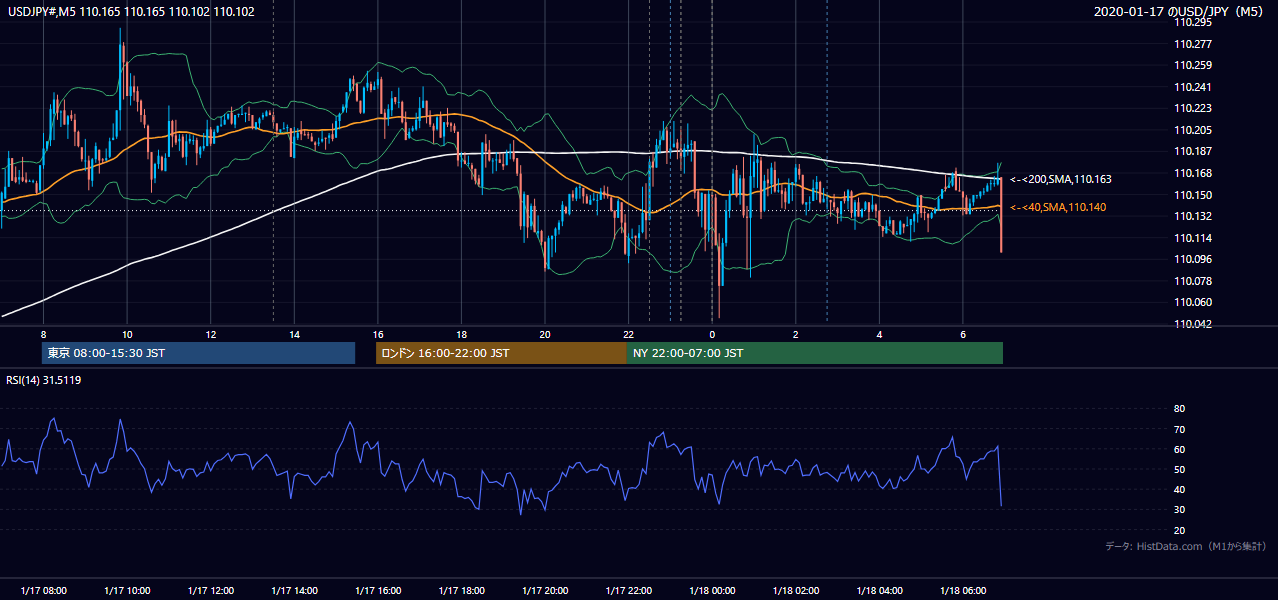Click price level 110.205 on axis
The image size is (1278, 600).
click(x=1193, y=130)
